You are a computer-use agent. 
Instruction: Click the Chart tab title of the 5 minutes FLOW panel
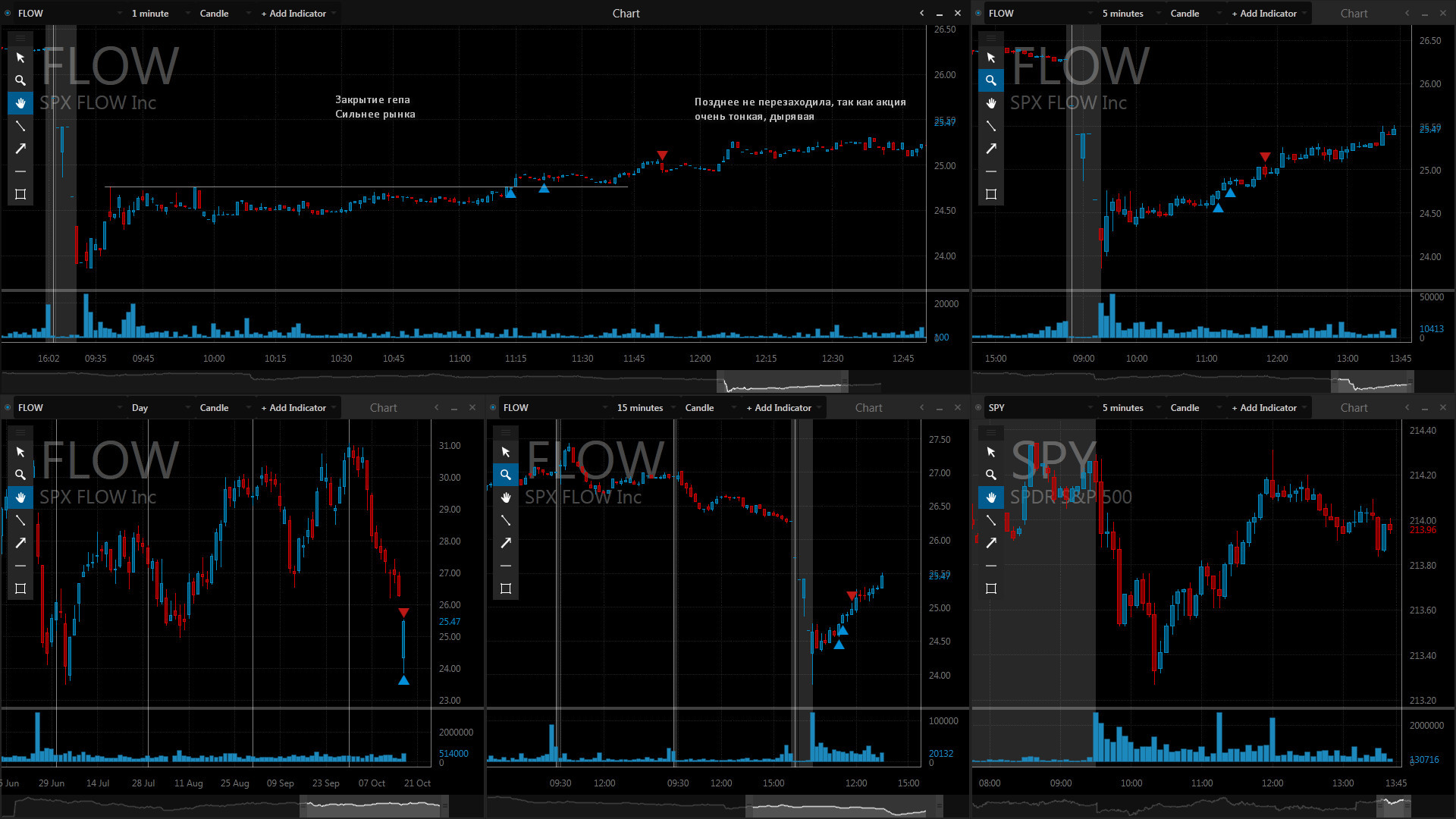point(1354,14)
